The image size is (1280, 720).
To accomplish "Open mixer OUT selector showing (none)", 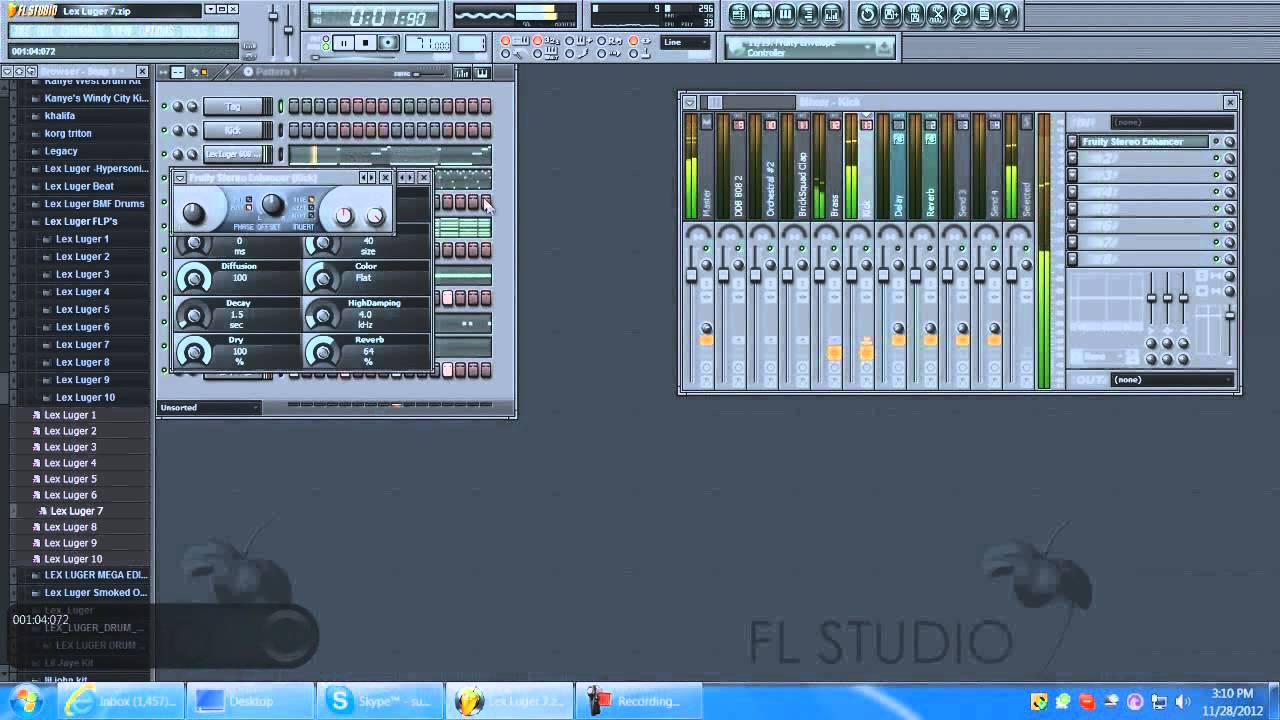I will 1172,380.
